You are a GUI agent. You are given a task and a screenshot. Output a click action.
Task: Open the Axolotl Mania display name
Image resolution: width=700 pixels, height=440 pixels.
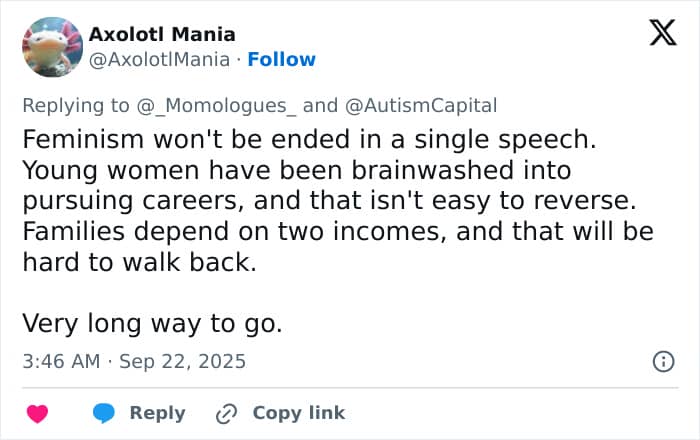162,34
